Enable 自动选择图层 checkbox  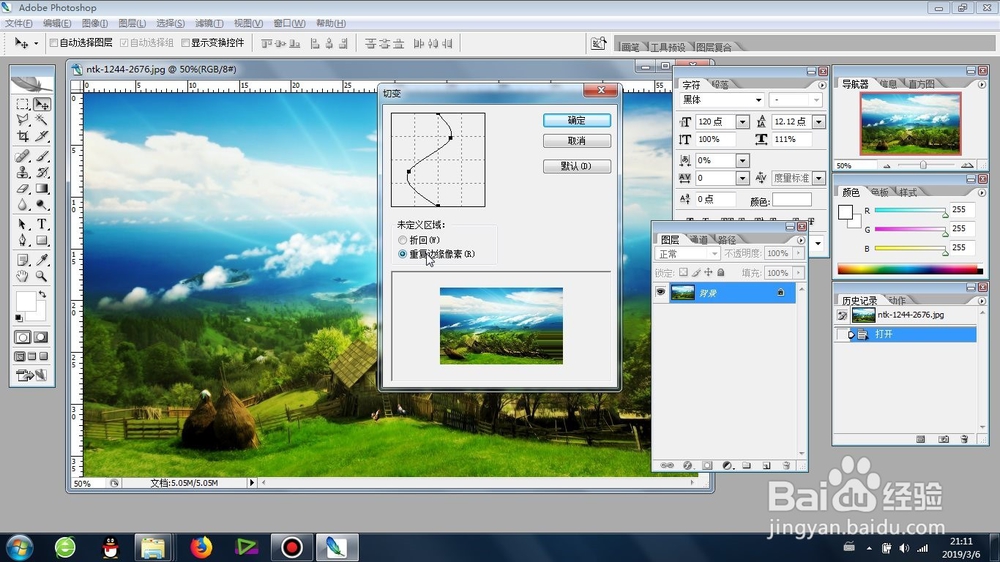pyautogui.click(x=54, y=43)
